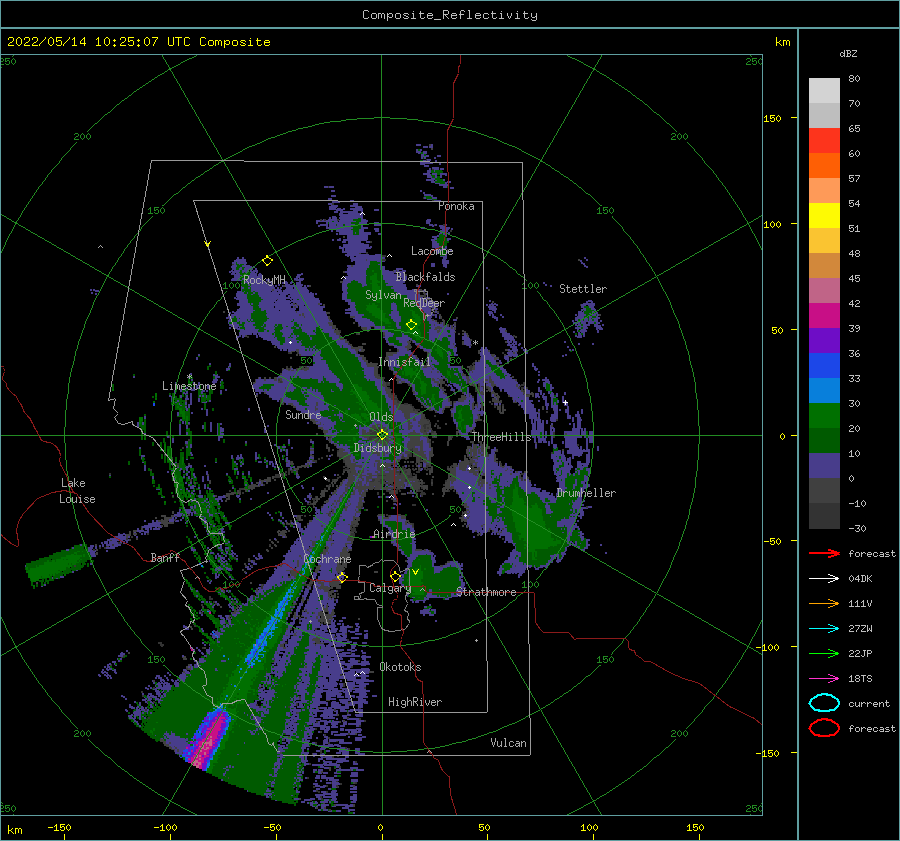Click the Composite_Reflectivity title text
Screen dimensions: 900x841
click(450, 15)
